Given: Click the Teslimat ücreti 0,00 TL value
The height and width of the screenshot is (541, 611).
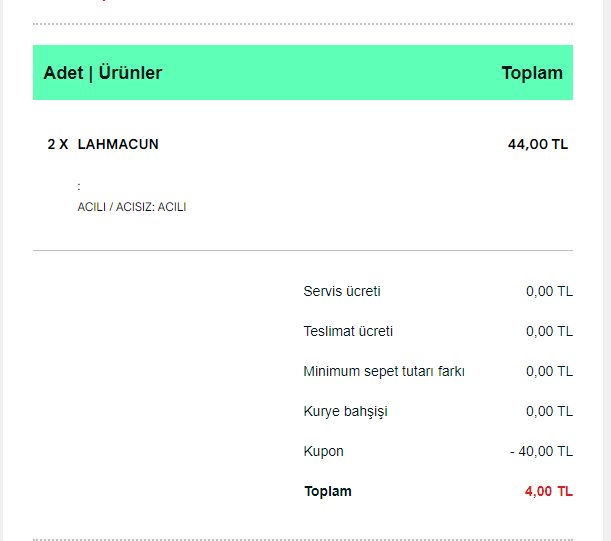Looking at the screenshot, I should click(549, 331).
